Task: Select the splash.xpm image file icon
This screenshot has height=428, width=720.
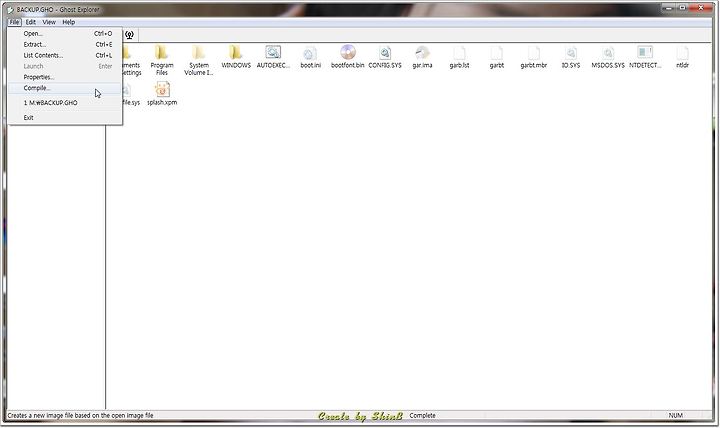Action: (x=162, y=90)
